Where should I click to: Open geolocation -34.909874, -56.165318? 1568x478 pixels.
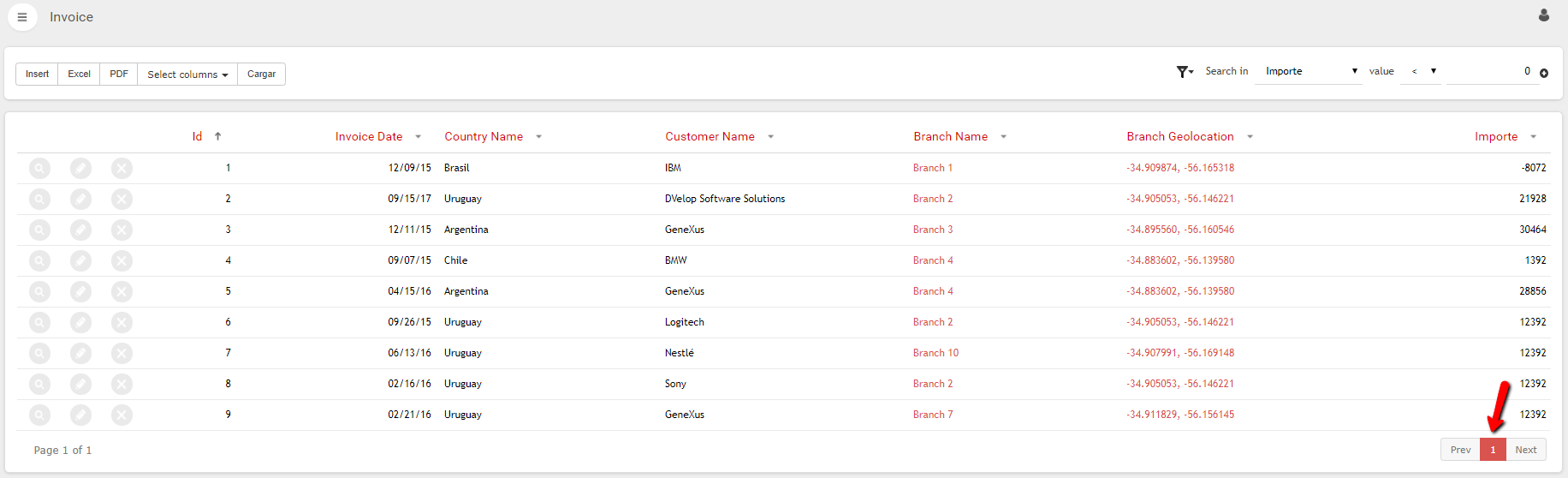coord(1180,169)
